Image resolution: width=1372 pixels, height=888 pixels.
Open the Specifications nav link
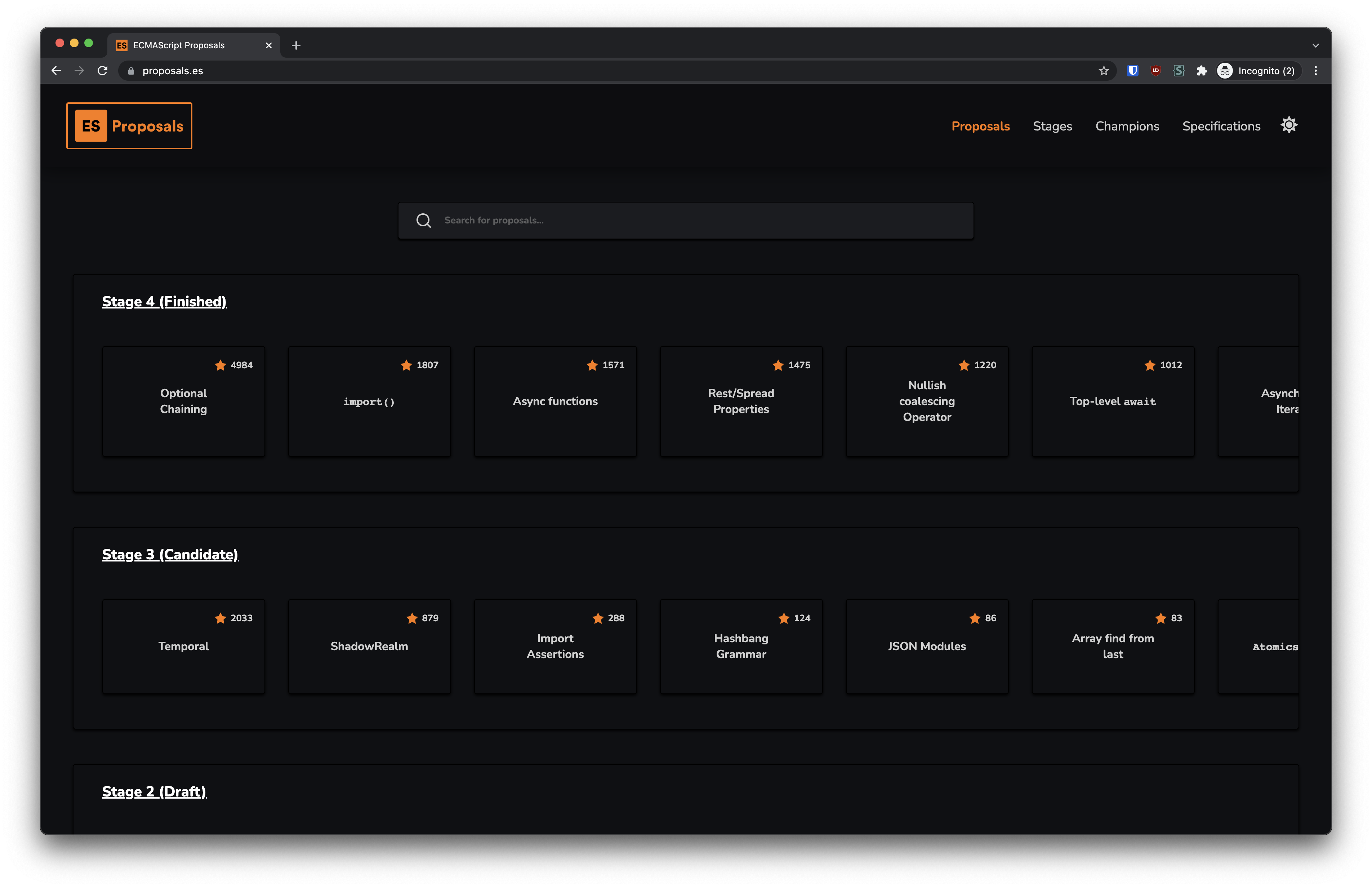(1221, 126)
